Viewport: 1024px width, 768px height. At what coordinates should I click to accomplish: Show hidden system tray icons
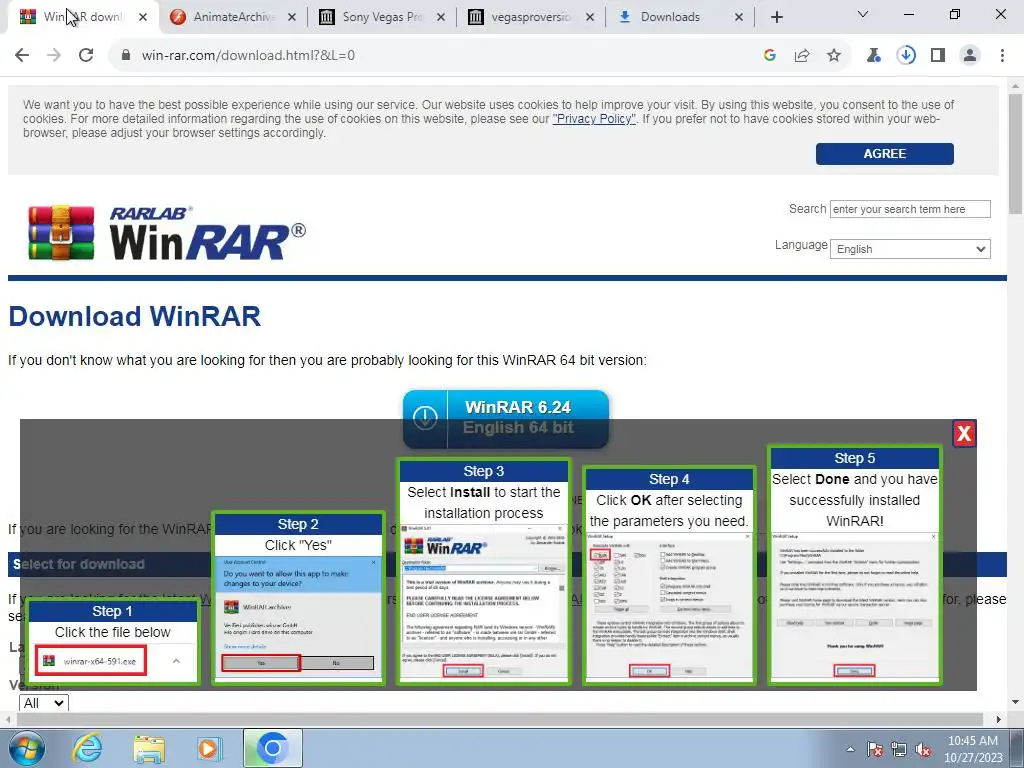point(850,749)
